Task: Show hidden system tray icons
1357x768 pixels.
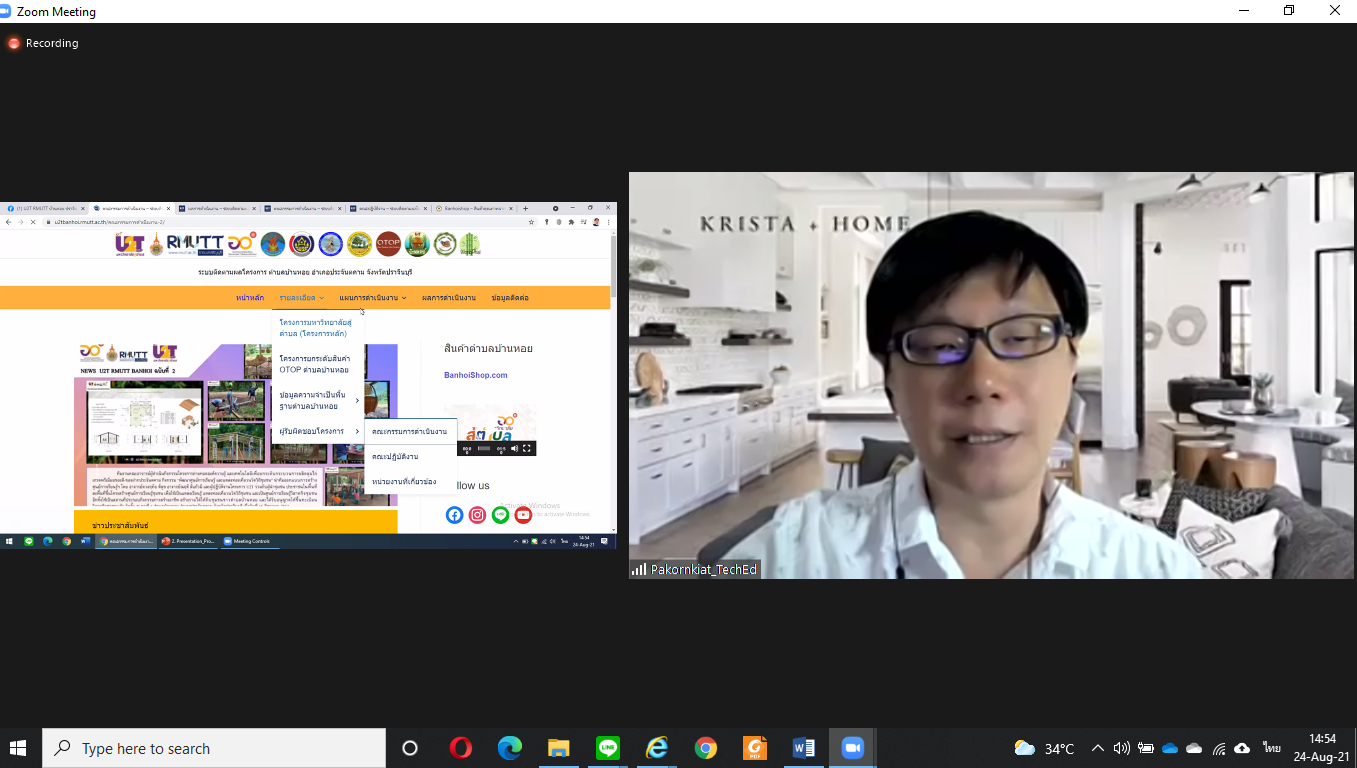Action: click(1097, 748)
